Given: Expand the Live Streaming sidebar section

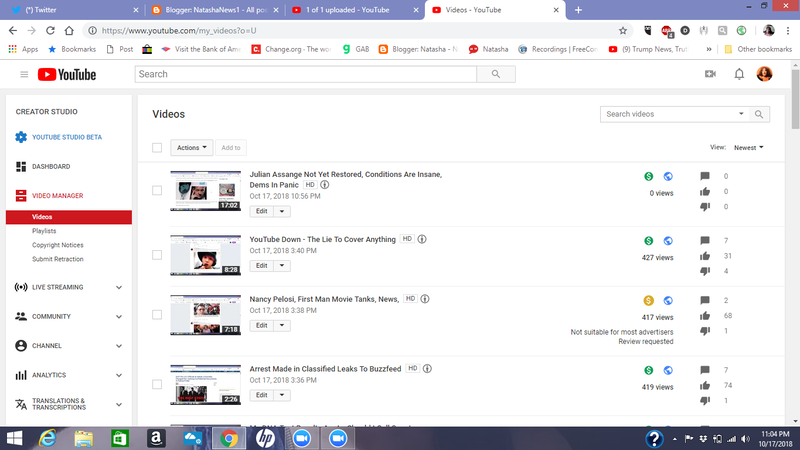Looking at the screenshot, I should pyautogui.click(x=119, y=288).
